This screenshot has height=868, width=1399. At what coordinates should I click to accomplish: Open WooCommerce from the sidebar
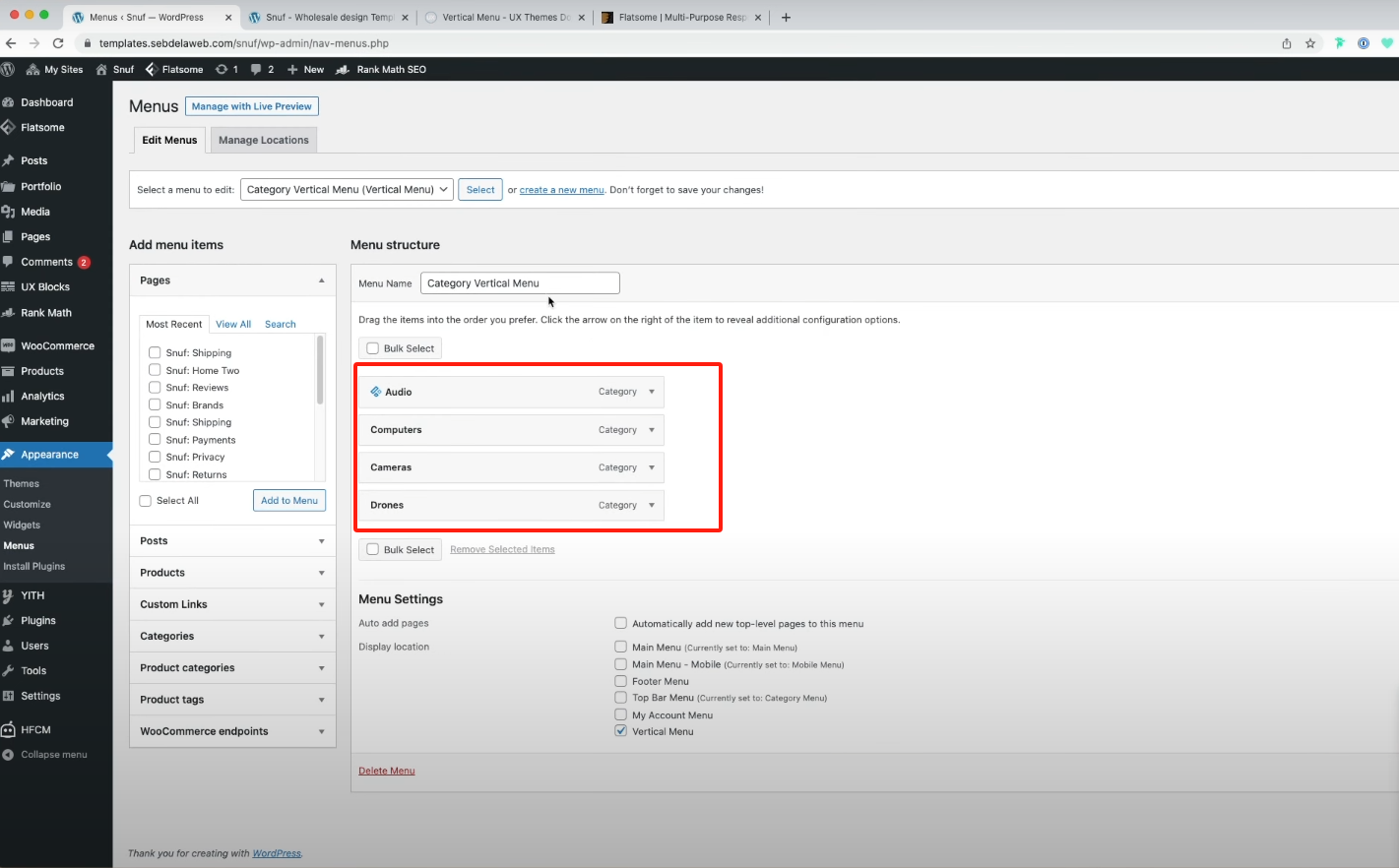(x=57, y=346)
